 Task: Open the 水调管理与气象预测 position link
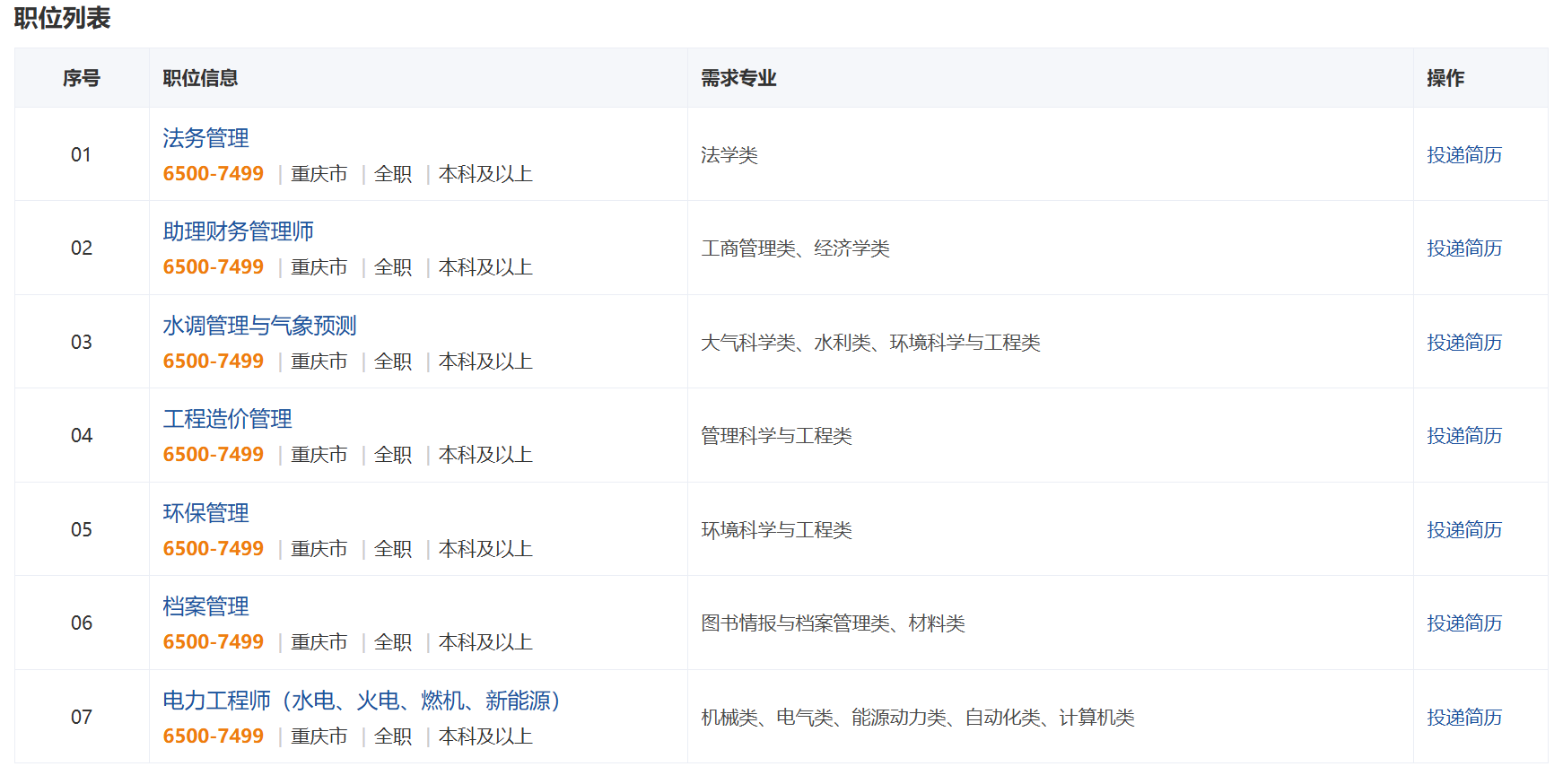(x=259, y=326)
